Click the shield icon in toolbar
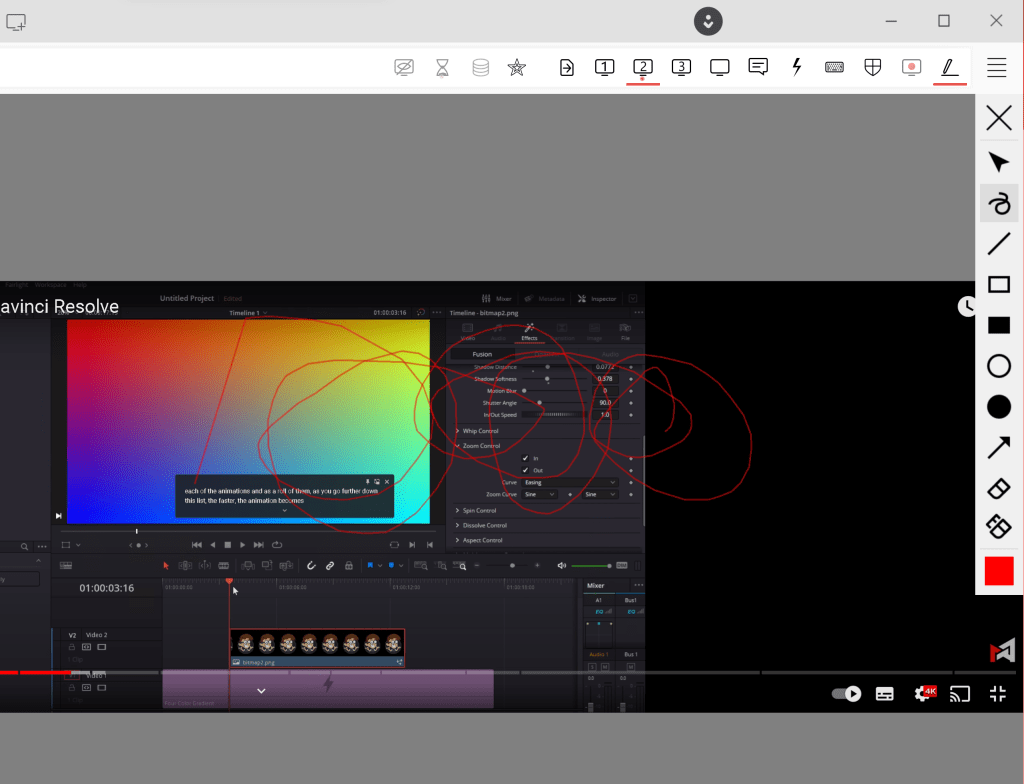This screenshot has width=1024, height=784. [873, 67]
